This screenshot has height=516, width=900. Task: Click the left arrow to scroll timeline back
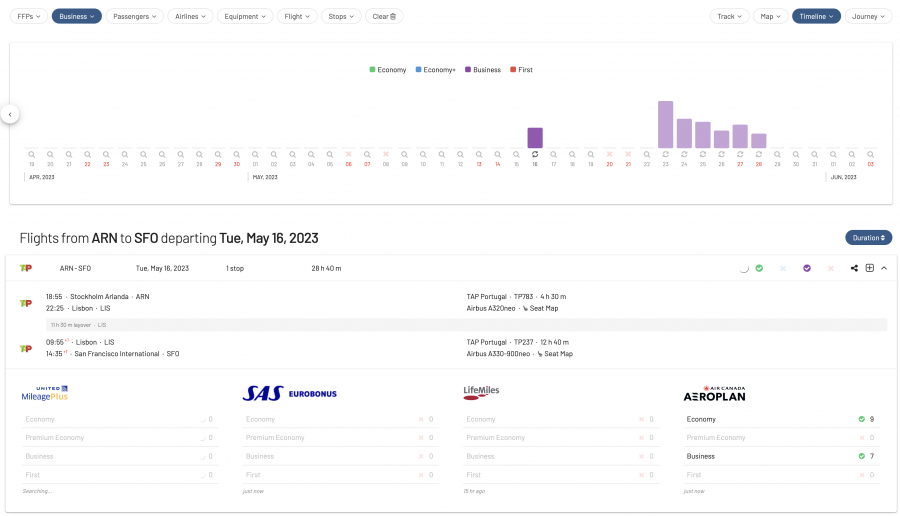pyautogui.click(x=10, y=114)
